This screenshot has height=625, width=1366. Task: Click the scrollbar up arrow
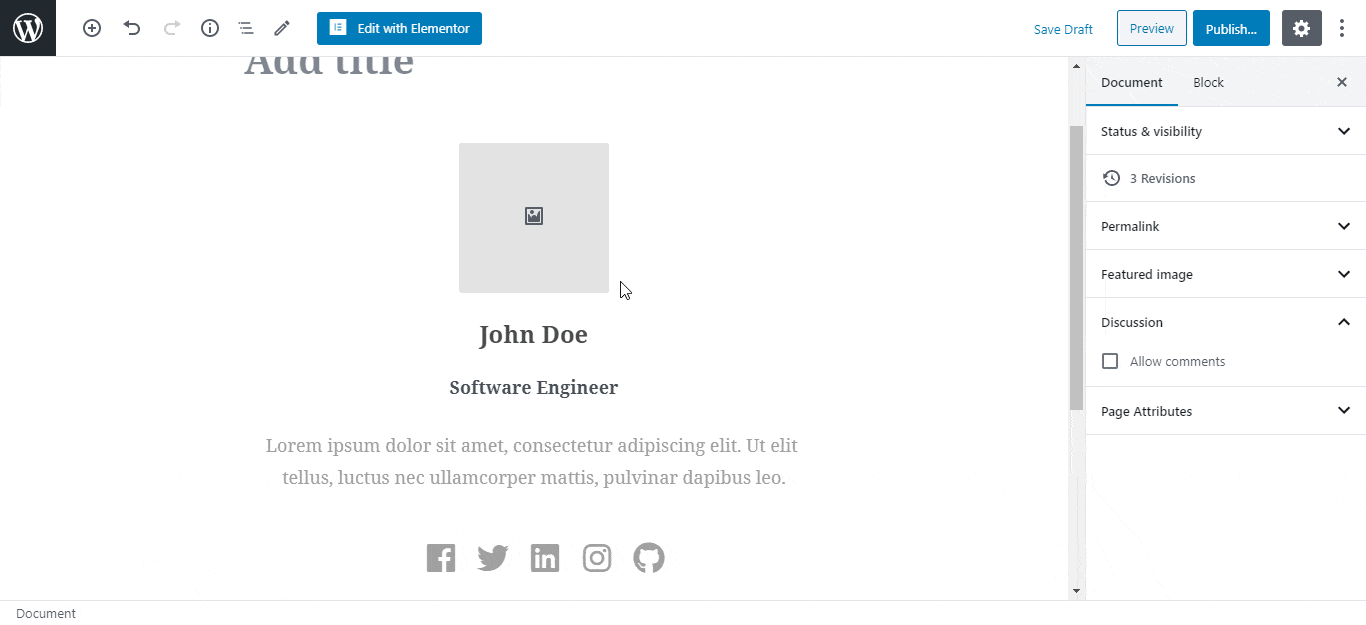(1077, 66)
